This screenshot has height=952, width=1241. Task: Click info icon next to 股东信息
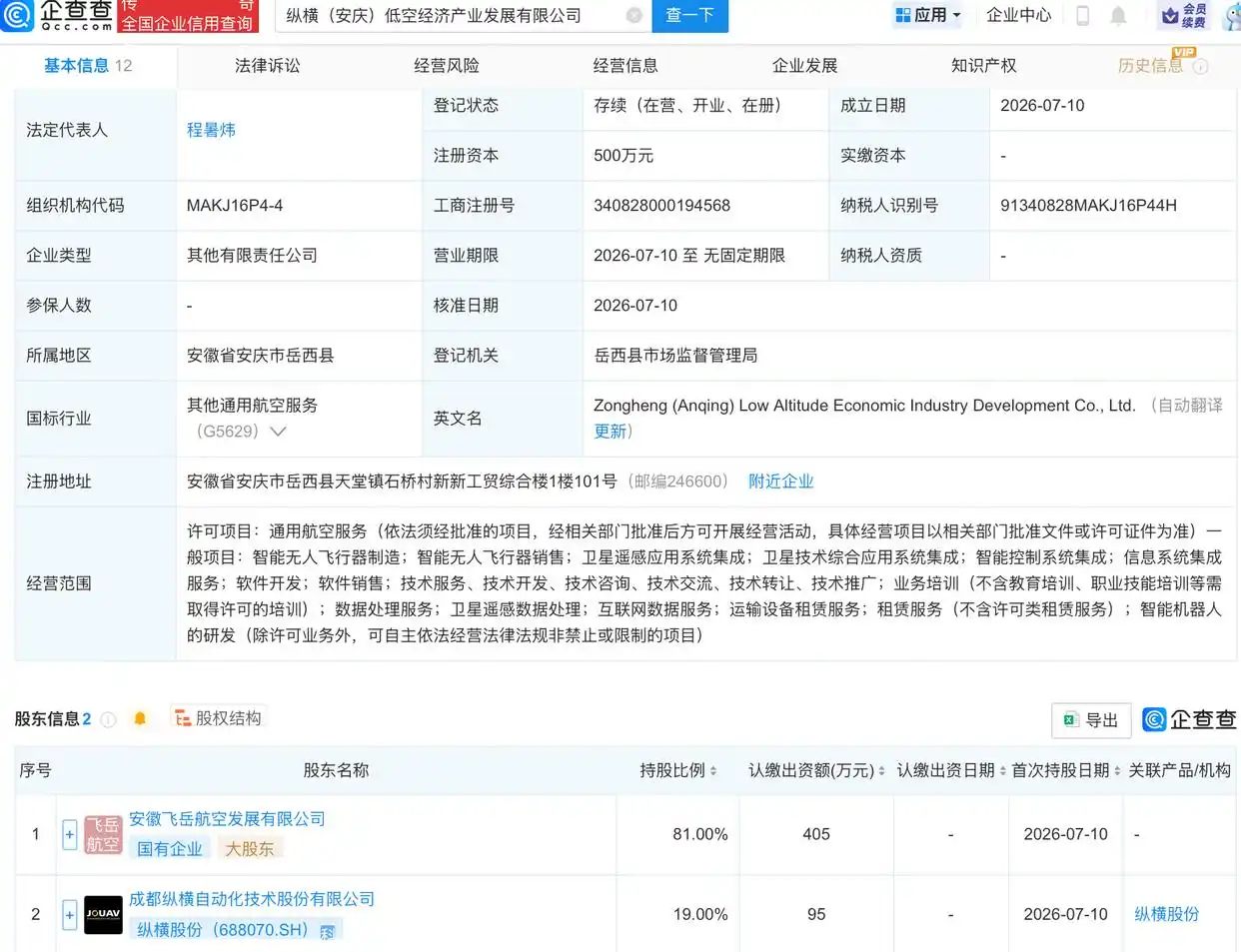(x=108, y=719)
